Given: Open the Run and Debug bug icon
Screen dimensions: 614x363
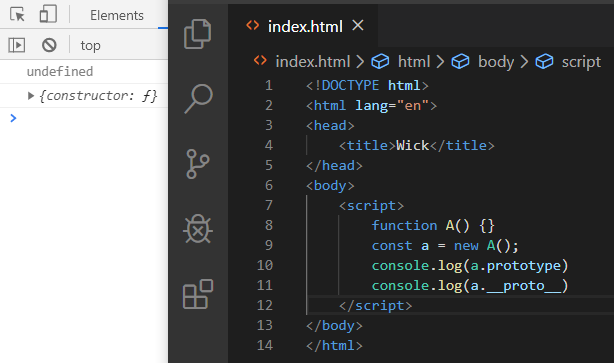Looking at the screenshot, I should click(x=198, y=229).
